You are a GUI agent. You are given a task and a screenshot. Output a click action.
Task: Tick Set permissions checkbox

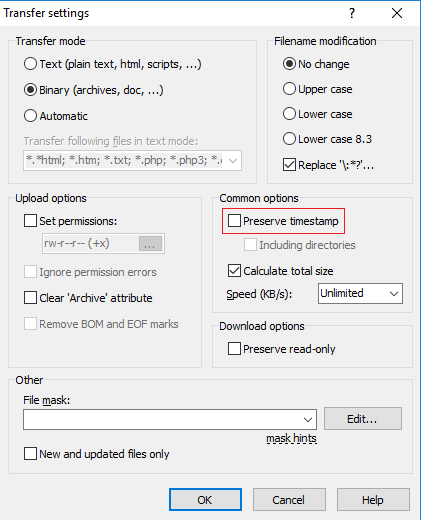[30, 221]
